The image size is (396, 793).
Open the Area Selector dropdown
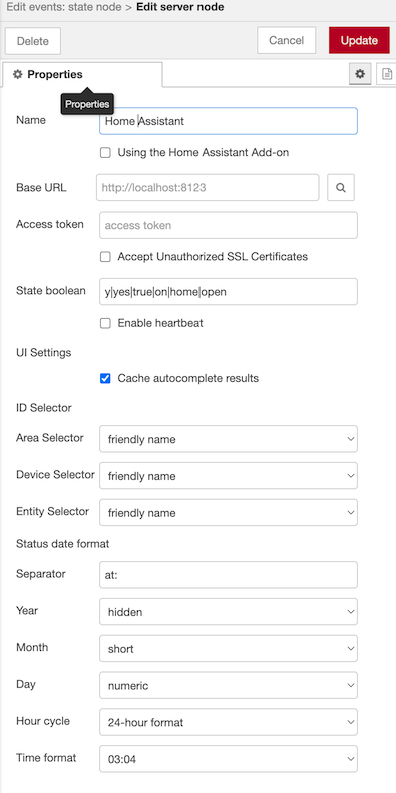point(229,439)
